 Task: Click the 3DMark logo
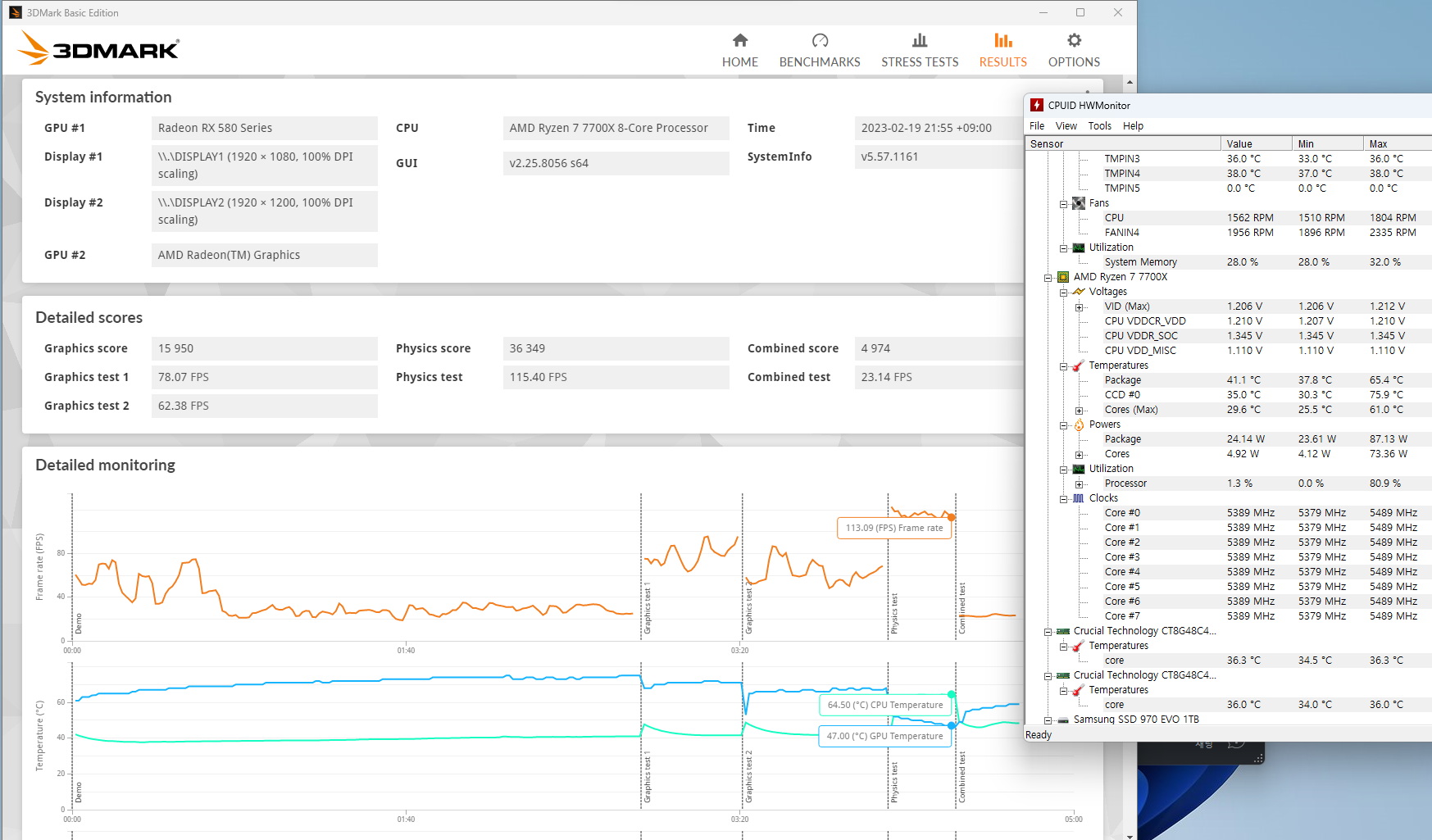[98, 49]
